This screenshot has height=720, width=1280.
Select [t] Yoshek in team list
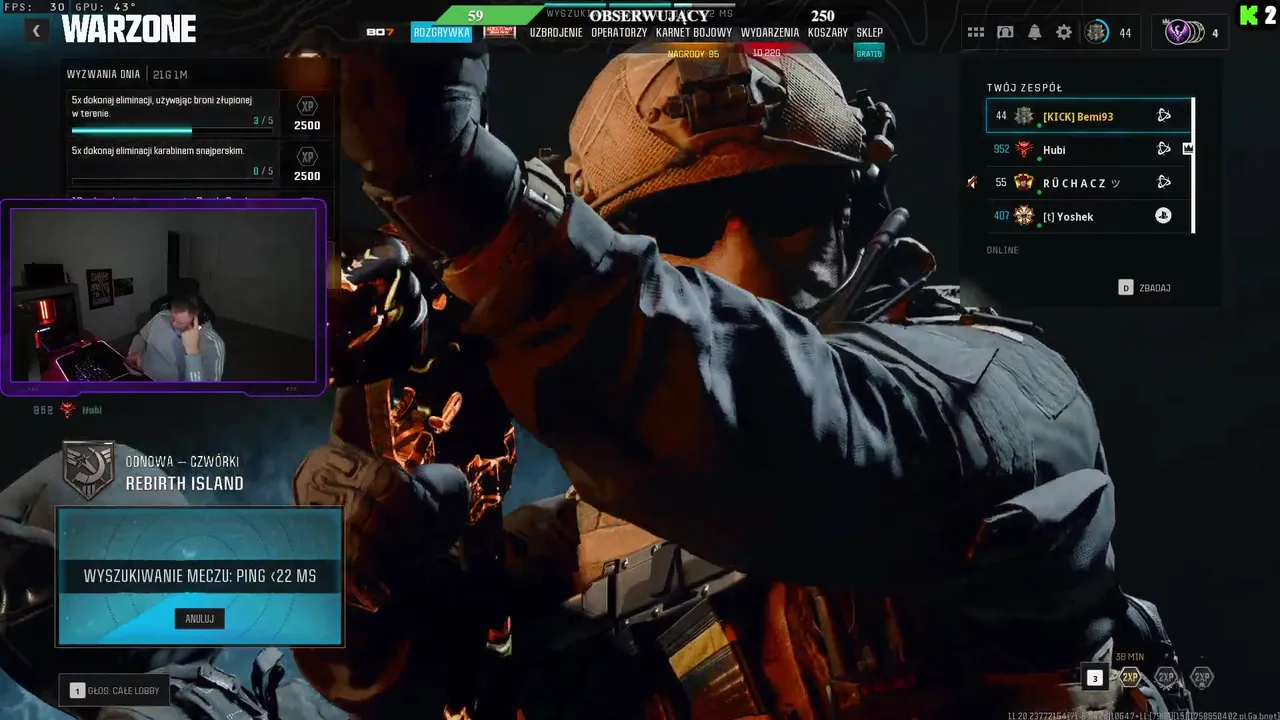point(1089,215)
